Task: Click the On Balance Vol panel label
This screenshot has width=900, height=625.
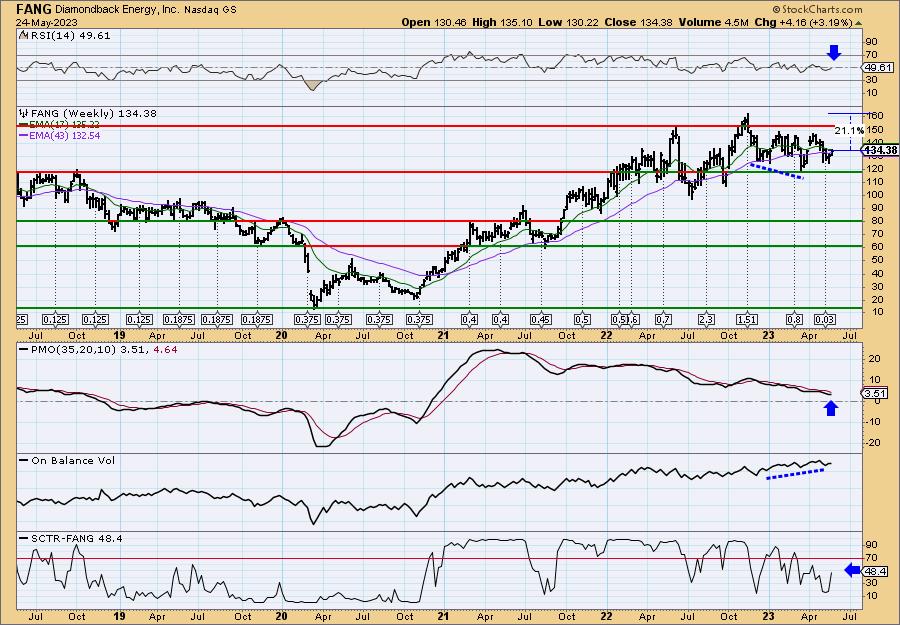Action: pos(72,461)
